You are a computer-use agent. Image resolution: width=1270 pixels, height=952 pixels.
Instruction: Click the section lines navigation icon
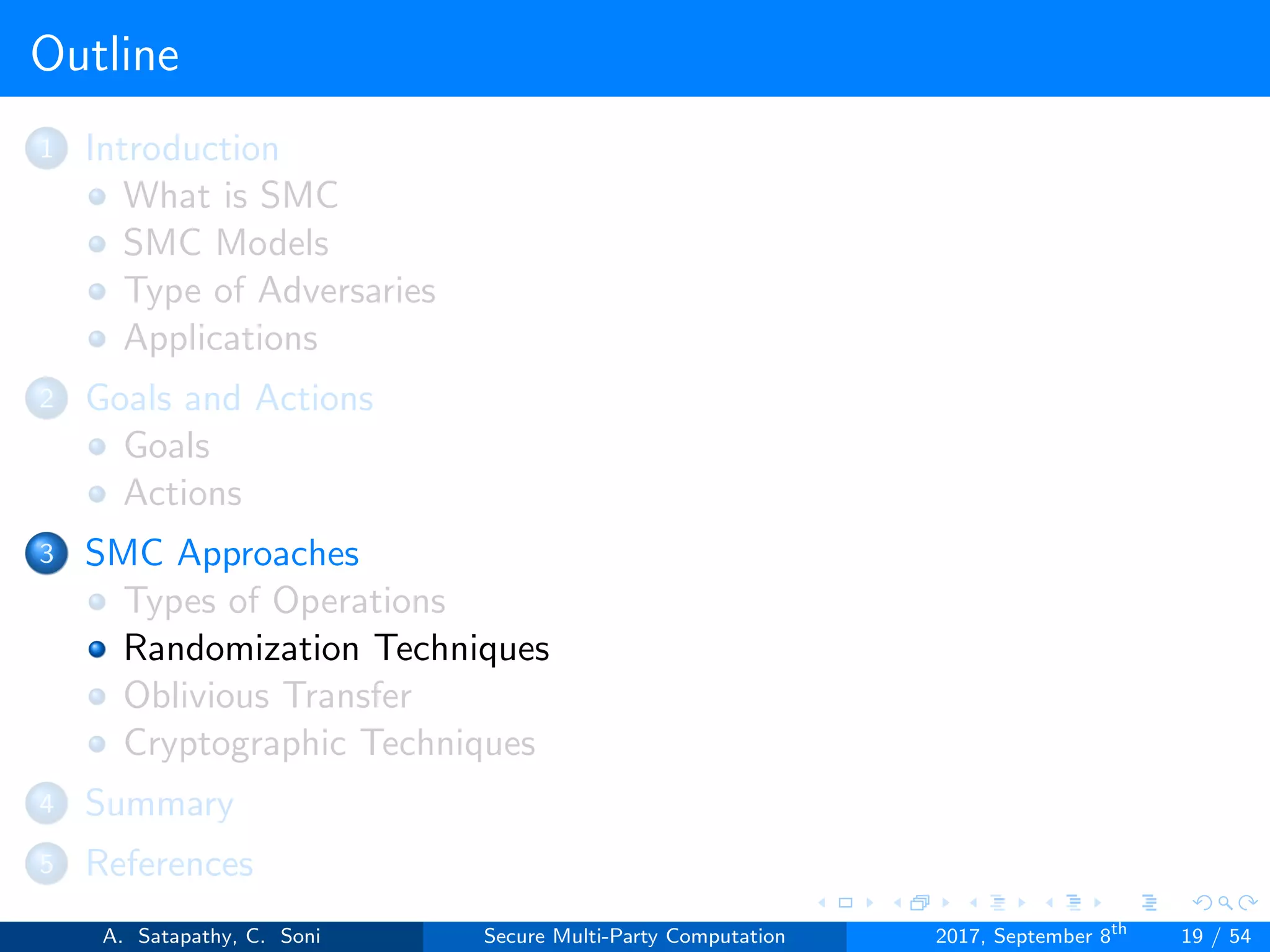pyautogui.click(x=1073, y=903)
